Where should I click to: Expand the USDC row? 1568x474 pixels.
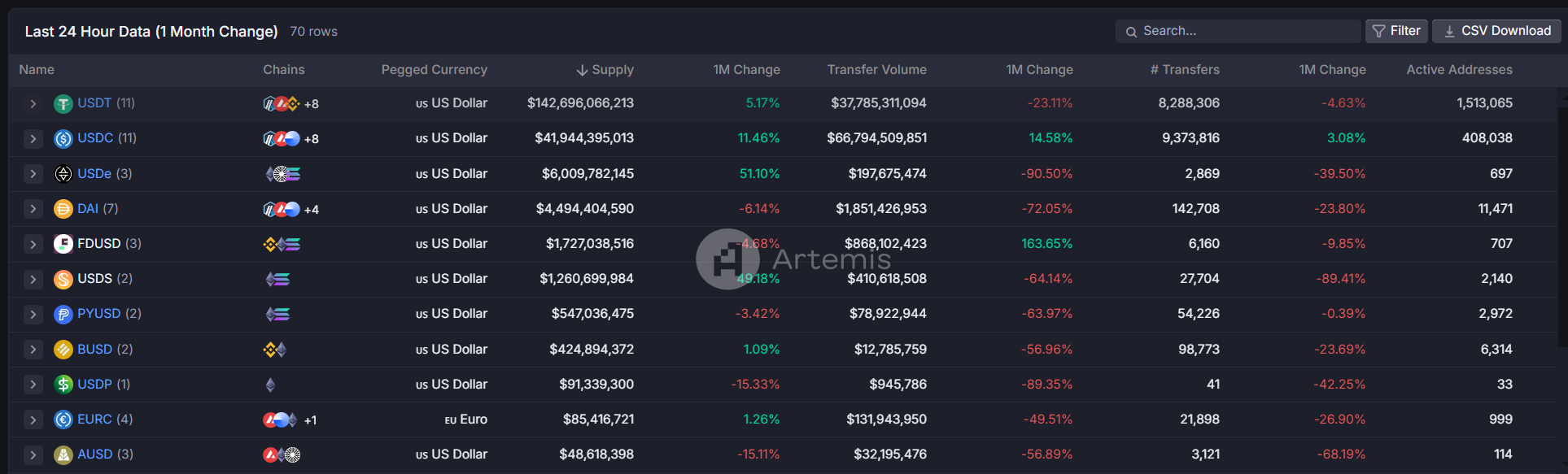(33, 139)
